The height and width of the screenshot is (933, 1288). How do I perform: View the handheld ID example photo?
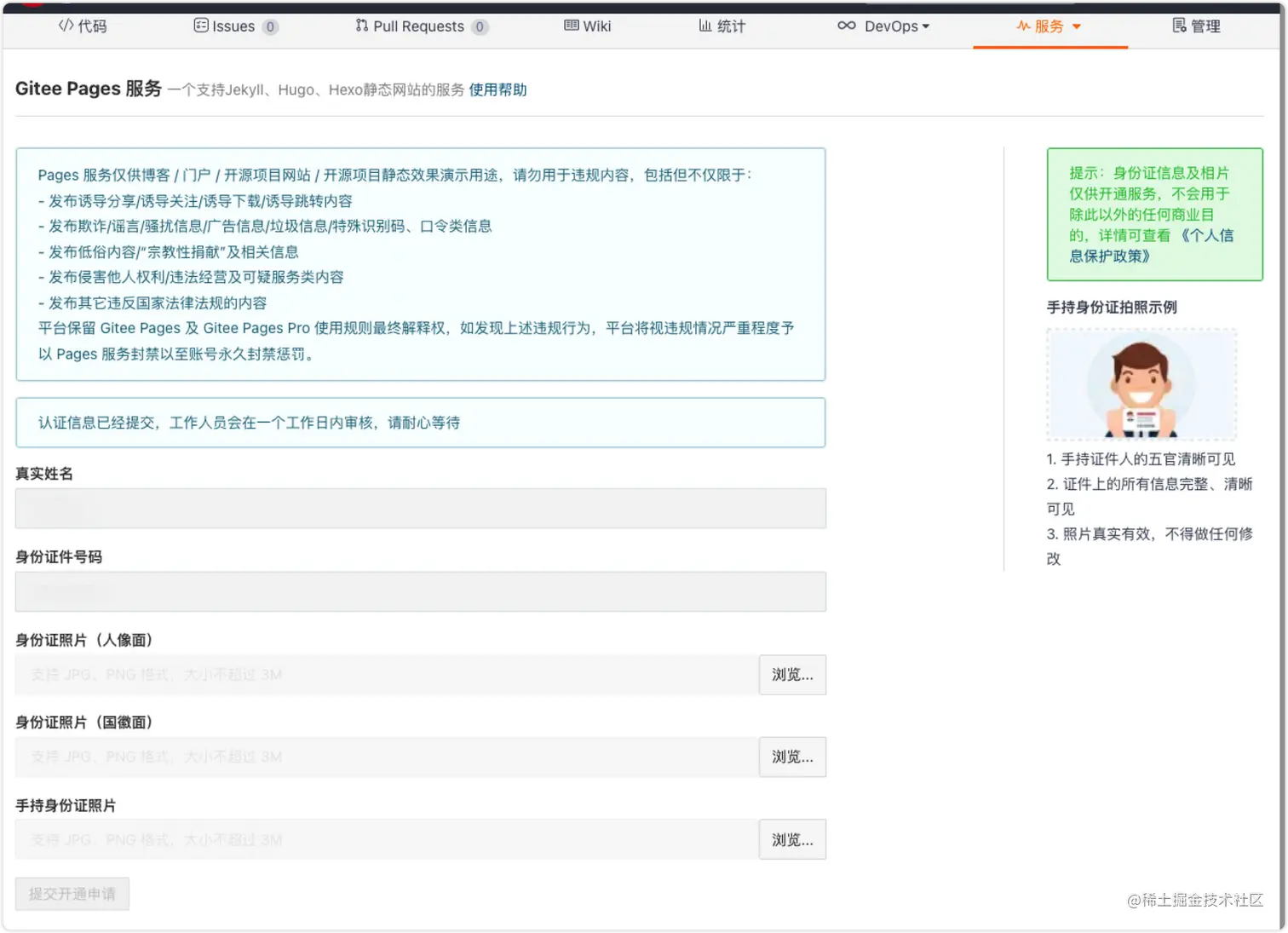click(1141, 385)
